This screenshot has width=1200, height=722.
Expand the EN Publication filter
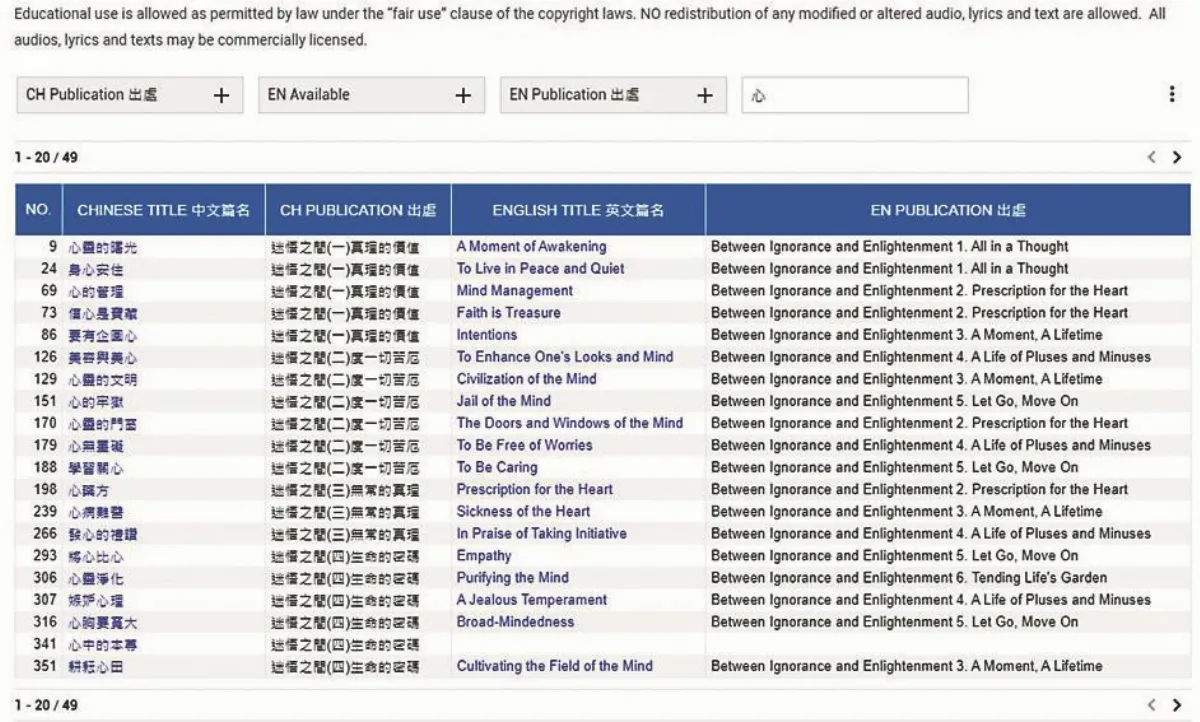coord(613,95)
